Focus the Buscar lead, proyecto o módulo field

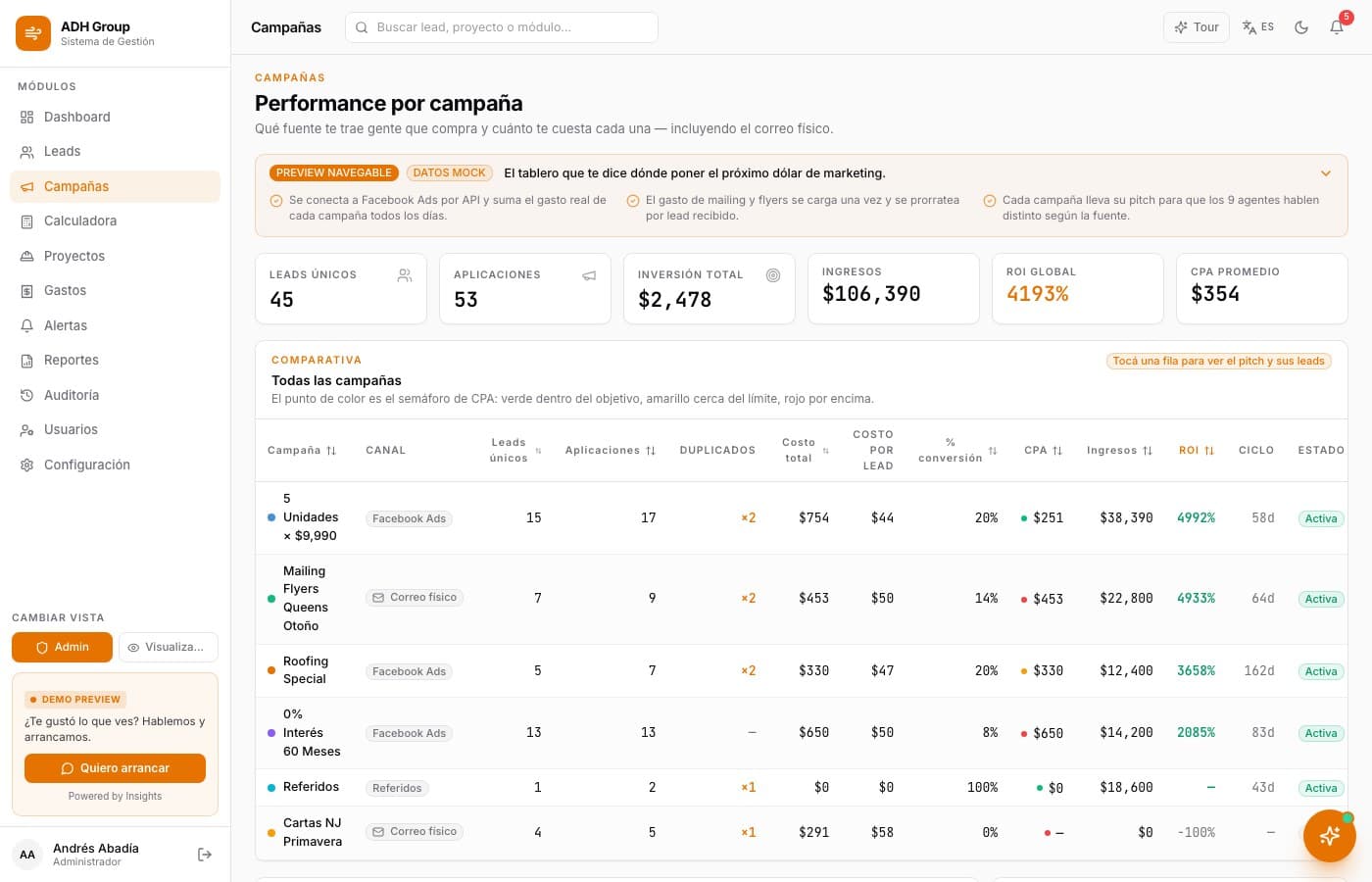(x=502, y=27)
